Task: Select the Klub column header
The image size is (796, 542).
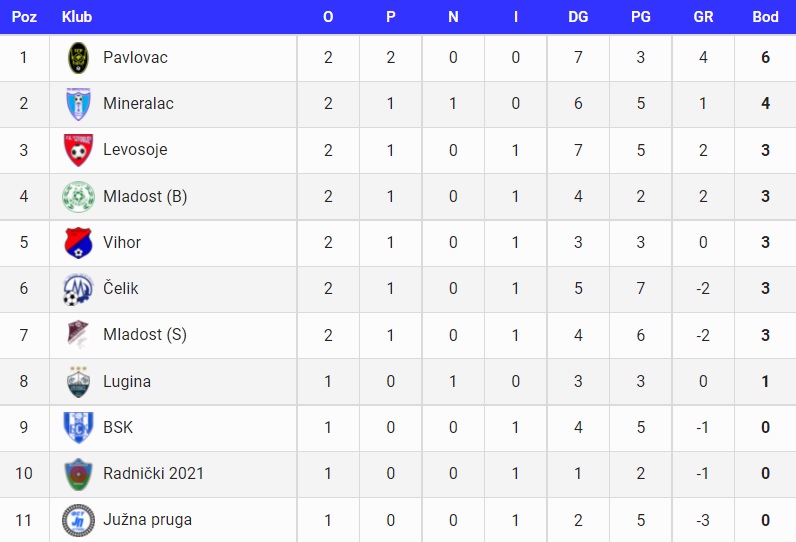Action: coord(77,17)
